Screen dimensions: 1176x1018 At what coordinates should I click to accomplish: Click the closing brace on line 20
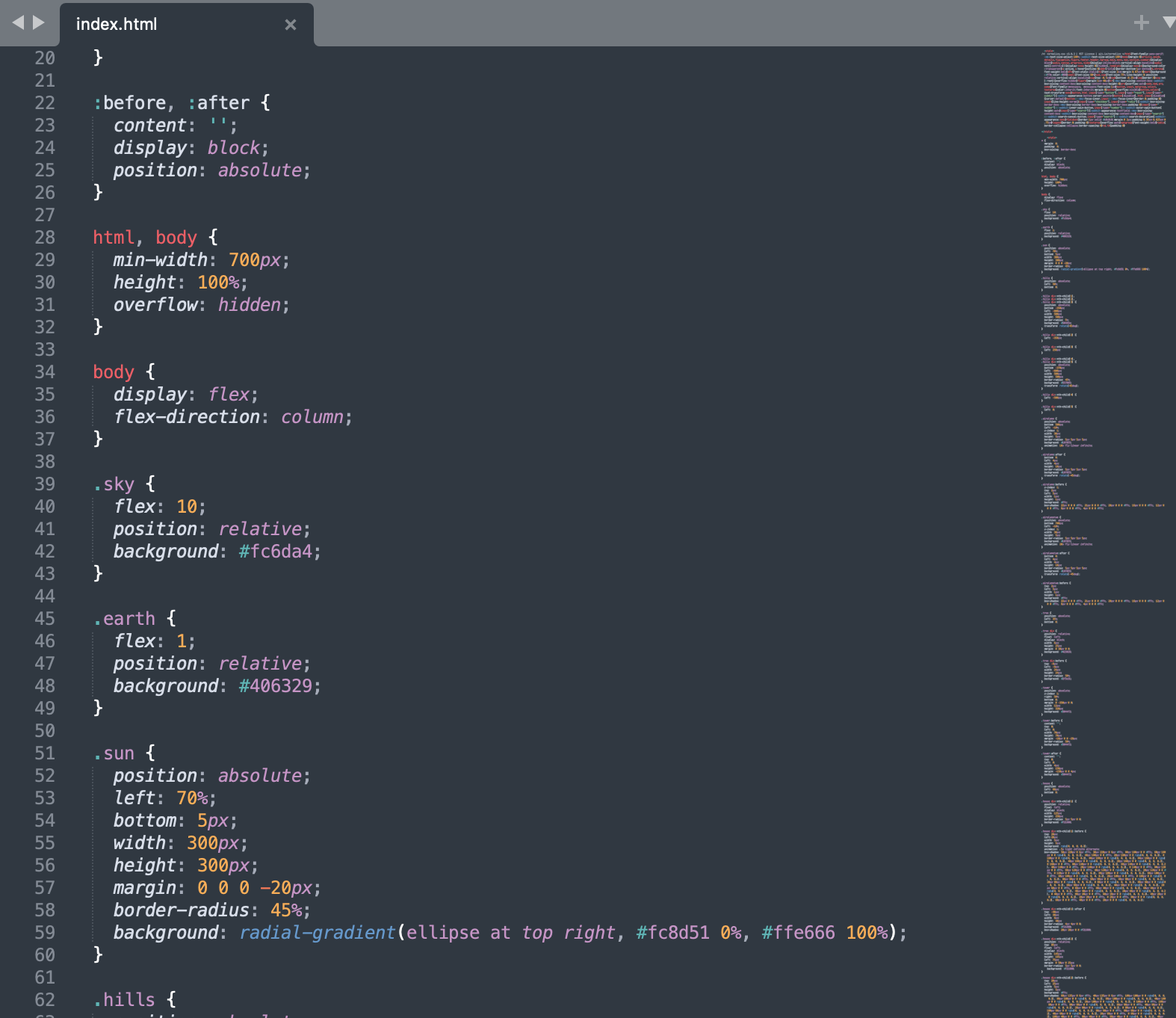98,58
